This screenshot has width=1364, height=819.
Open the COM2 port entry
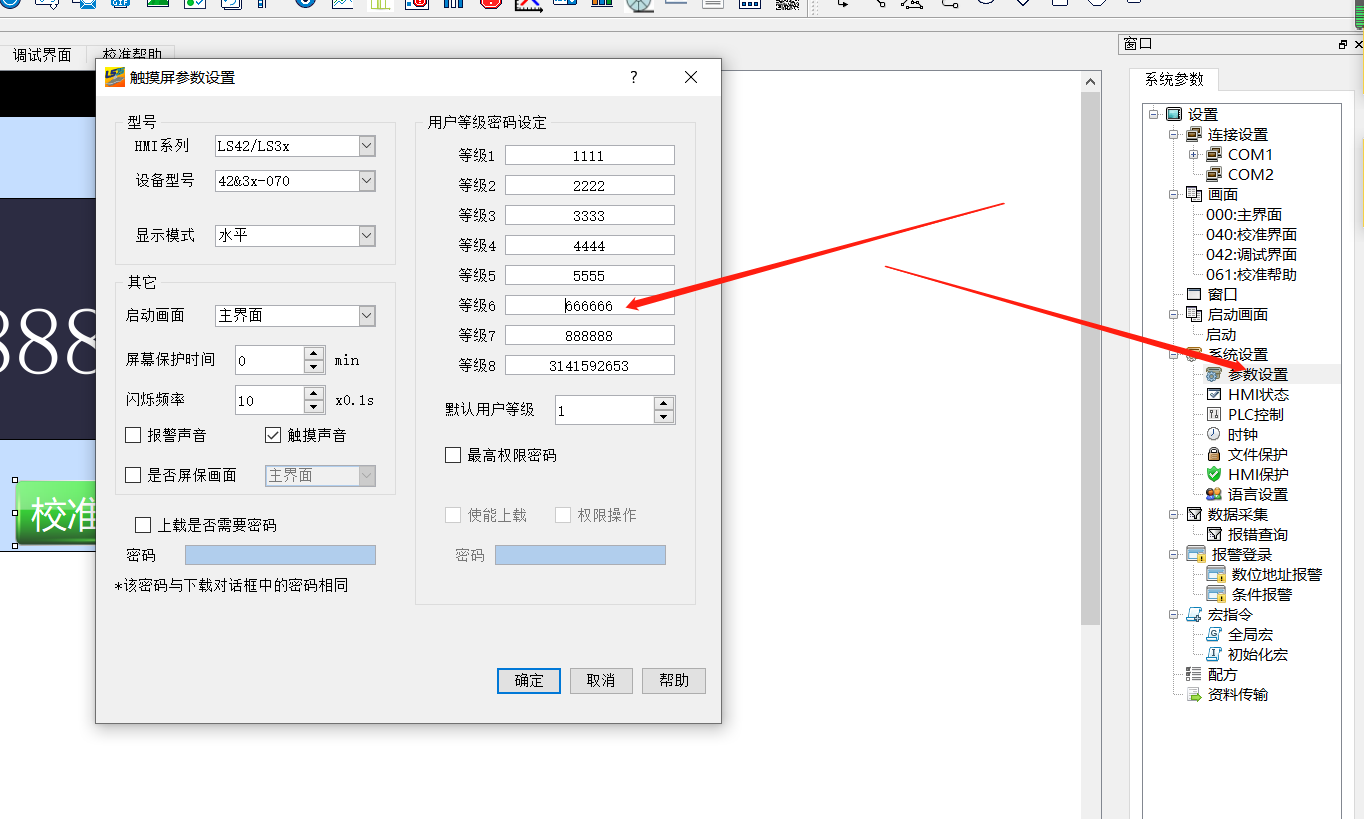pyautogui.click(x=1250, y=175)
